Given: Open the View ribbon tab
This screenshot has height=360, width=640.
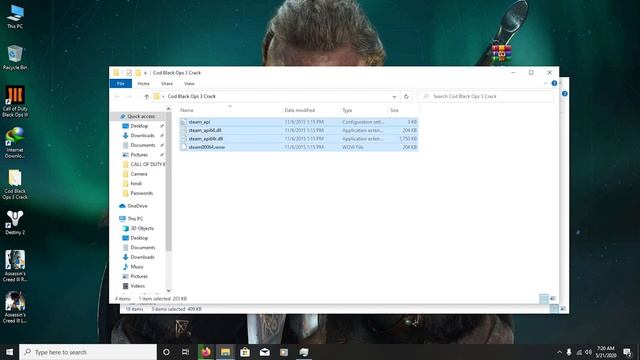Looking at the screenshot, I should [189, 83].
